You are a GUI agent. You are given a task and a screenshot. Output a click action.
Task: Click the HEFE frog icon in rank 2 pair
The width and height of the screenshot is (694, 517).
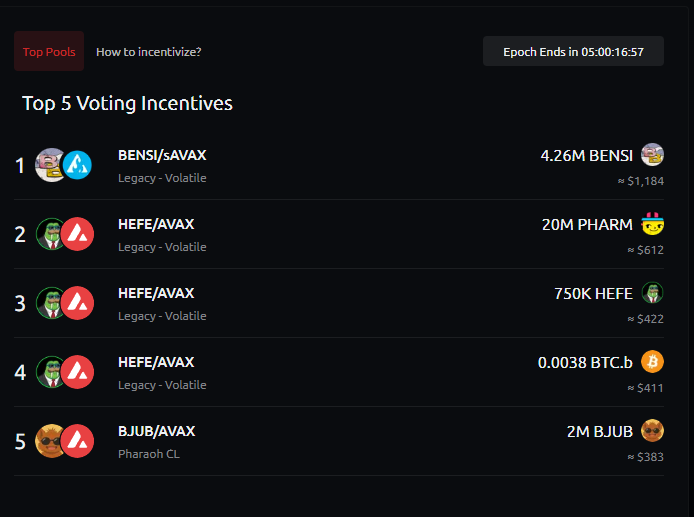50,234
